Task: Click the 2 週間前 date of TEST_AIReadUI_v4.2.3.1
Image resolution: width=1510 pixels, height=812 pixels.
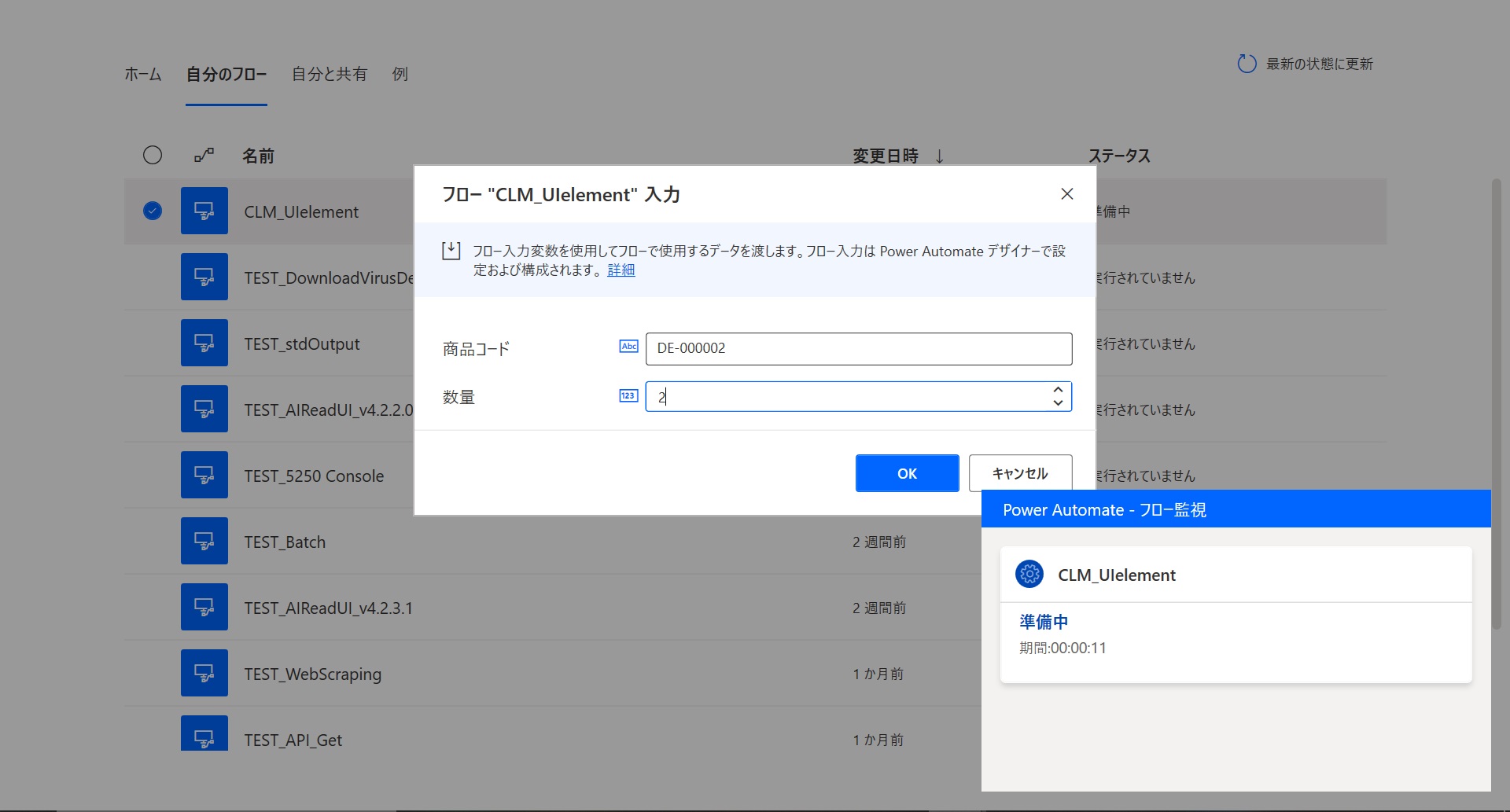Action: 879,608
